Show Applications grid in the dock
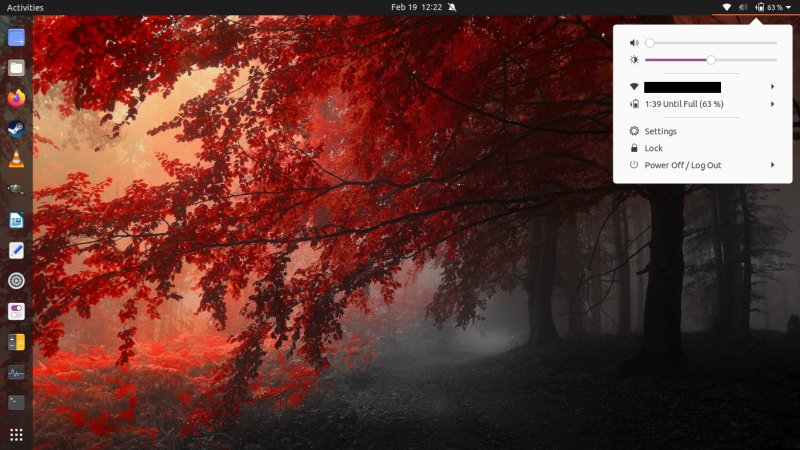The height and width of the screenshot is (450, 800). click(16, 435)
